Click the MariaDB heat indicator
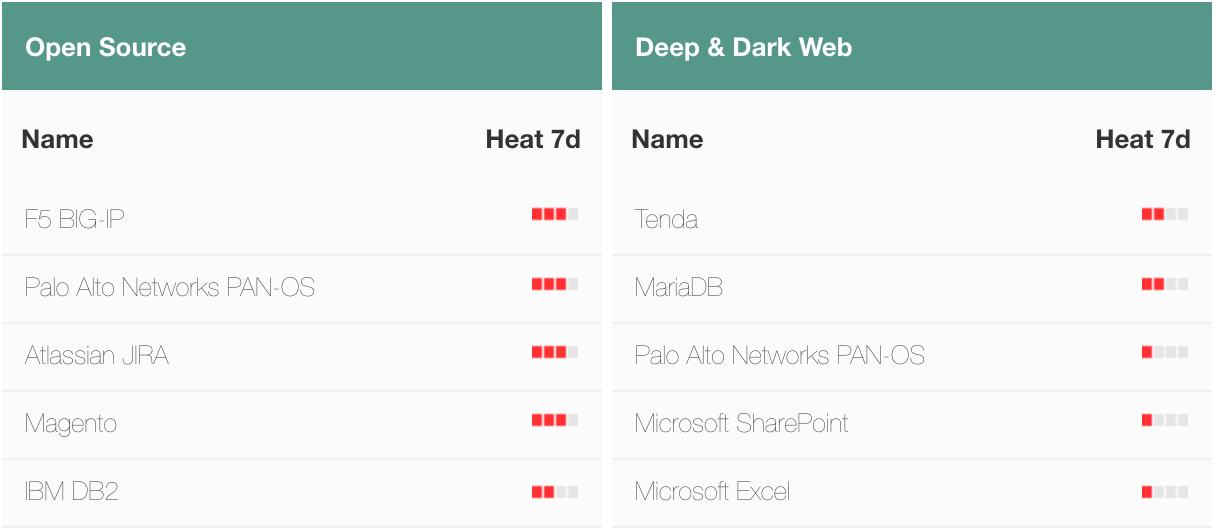Viewport: 1216px width, 532px height. tap(1165, 284)
